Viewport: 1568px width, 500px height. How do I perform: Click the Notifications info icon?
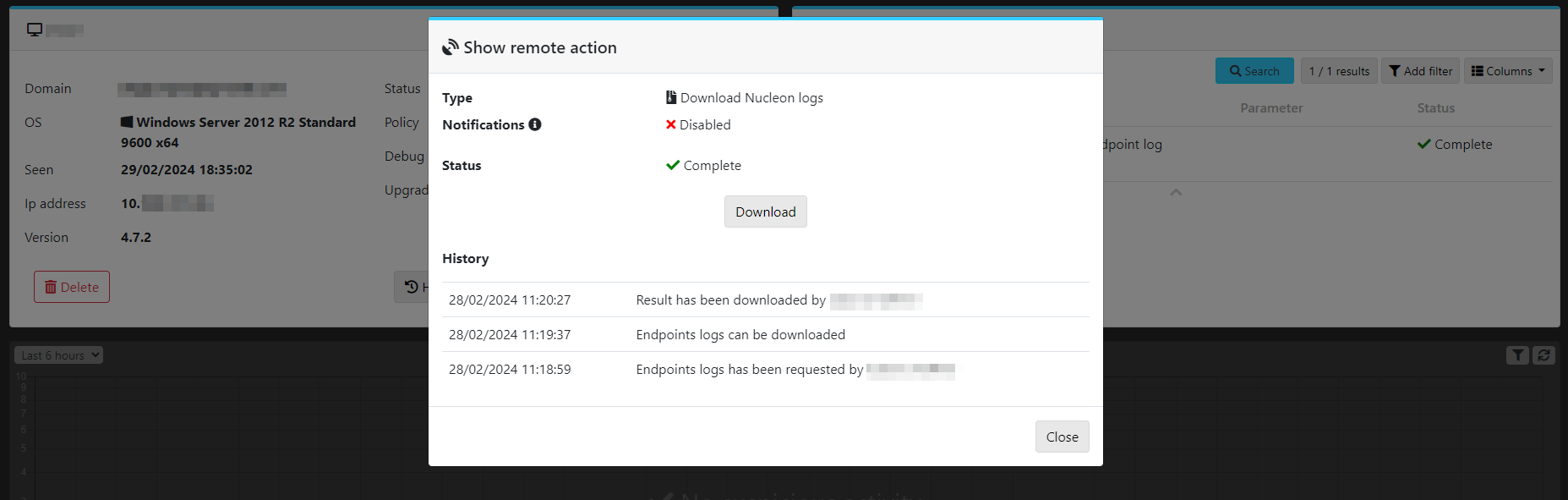[535, 124]
